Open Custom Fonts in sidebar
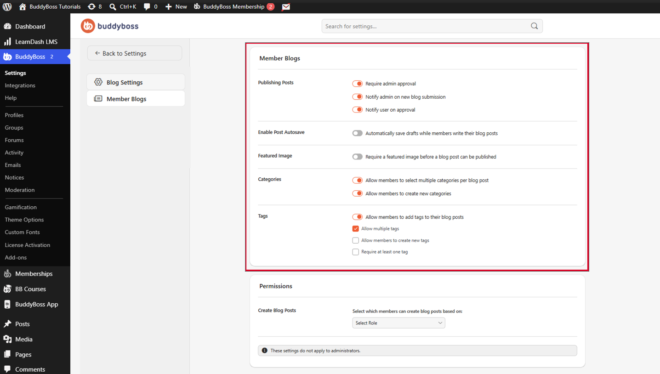The width and height of the screenshot is (660, 374). [x=22, y=232]
